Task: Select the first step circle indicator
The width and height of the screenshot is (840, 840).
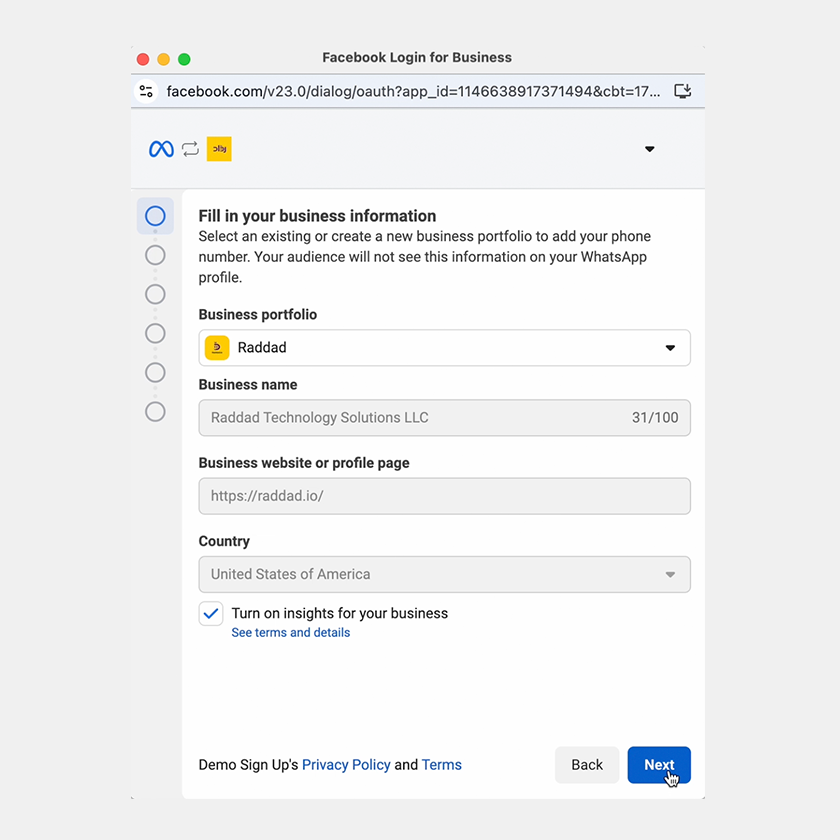Action: 155,216
